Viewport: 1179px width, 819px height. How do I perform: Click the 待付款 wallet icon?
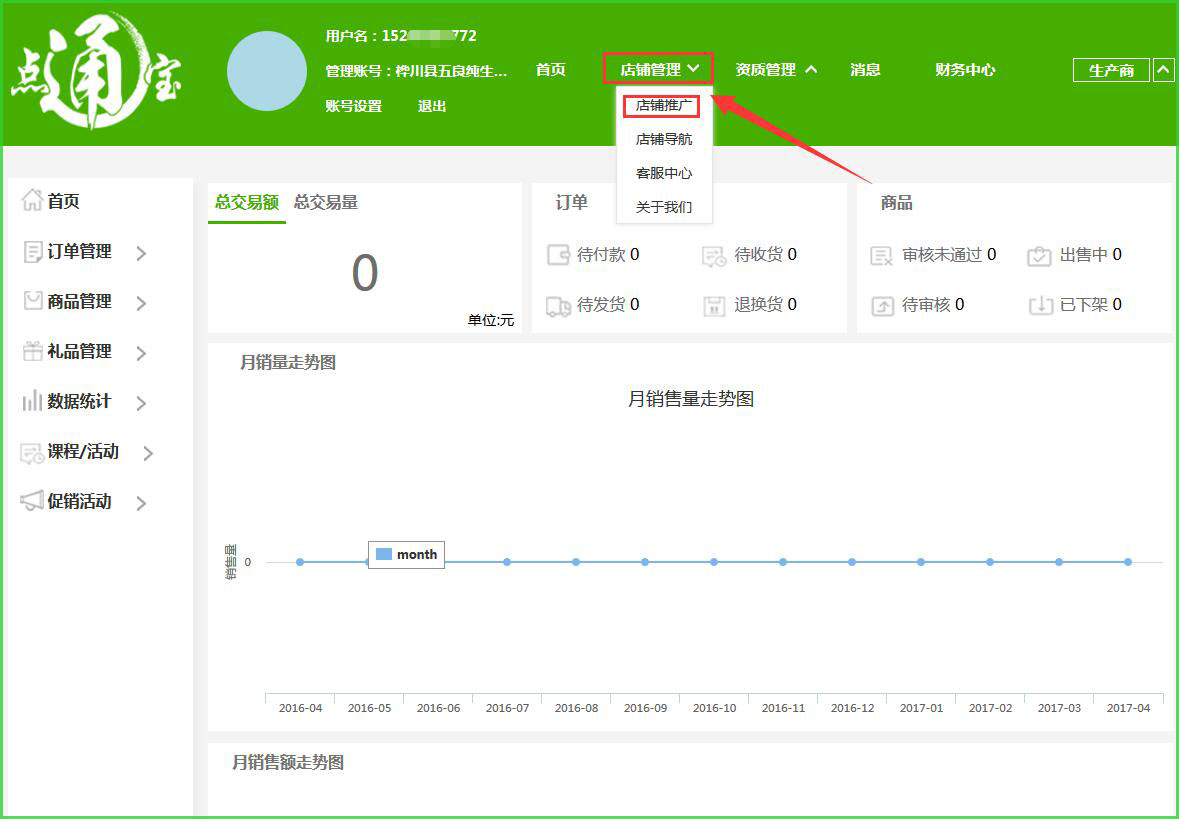coord(558,255)
